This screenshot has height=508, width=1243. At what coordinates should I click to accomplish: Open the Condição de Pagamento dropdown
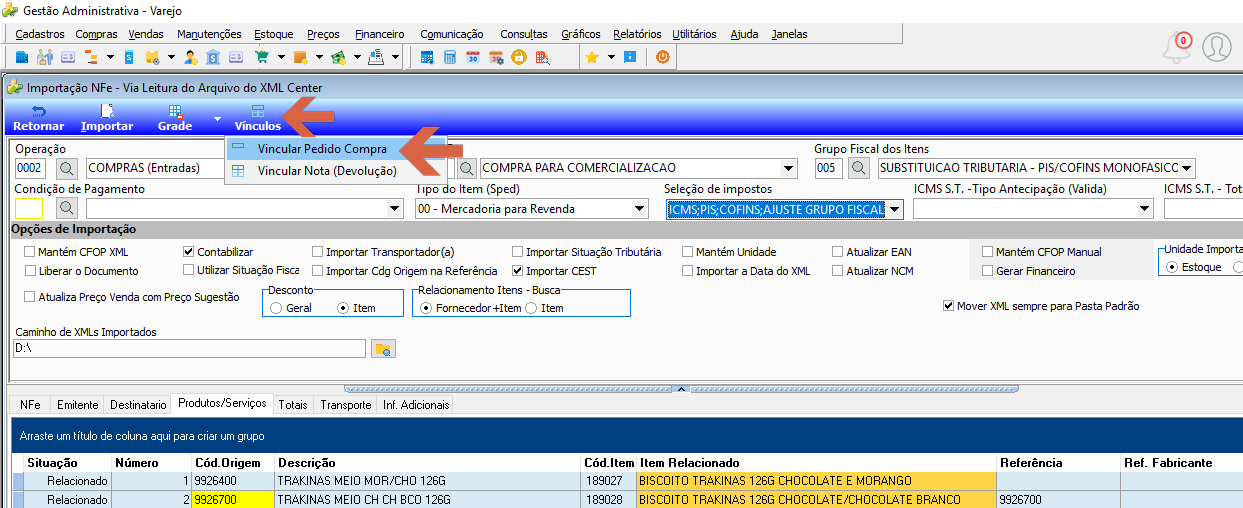coord(394,209)
